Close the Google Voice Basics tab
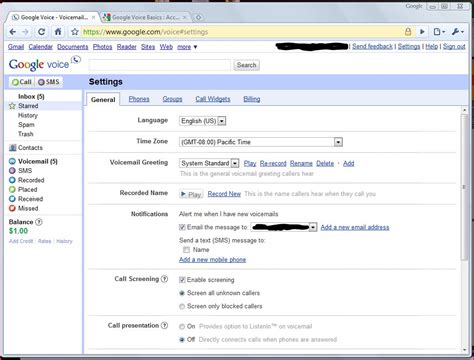The image size is (474, 360). pos(185,17)
